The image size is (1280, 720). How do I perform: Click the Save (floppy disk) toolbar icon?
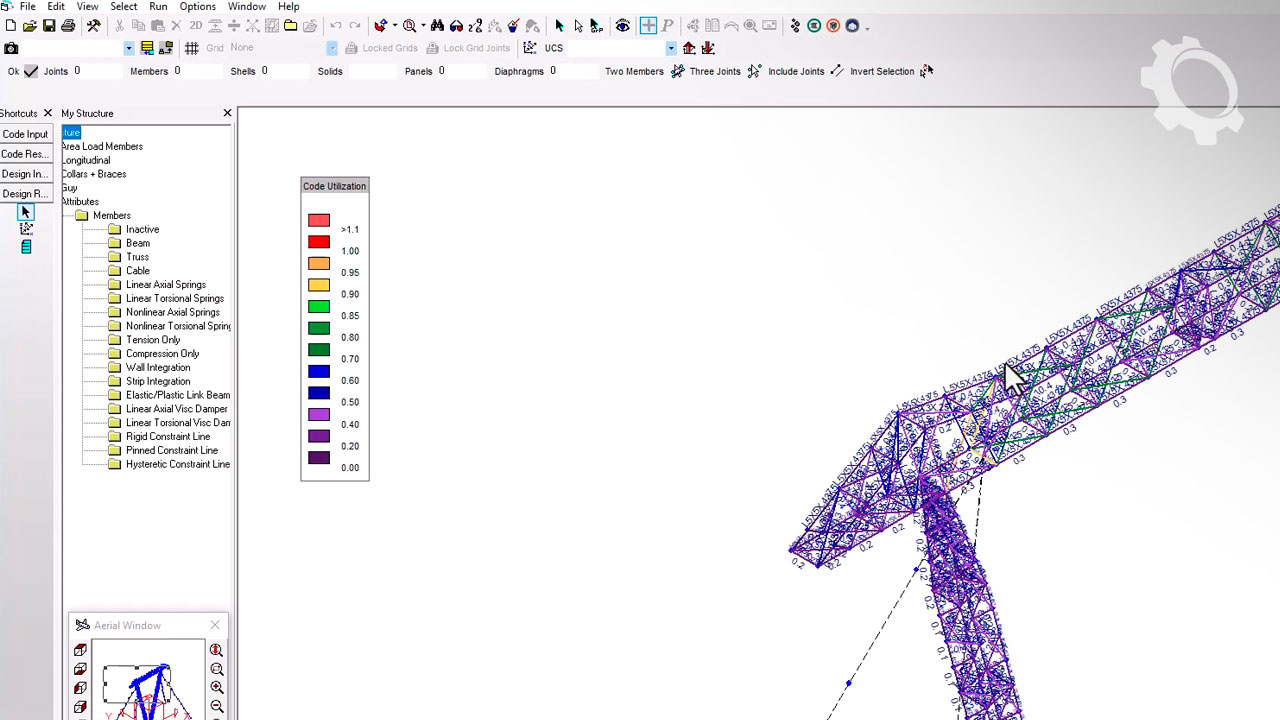[49, 26]
